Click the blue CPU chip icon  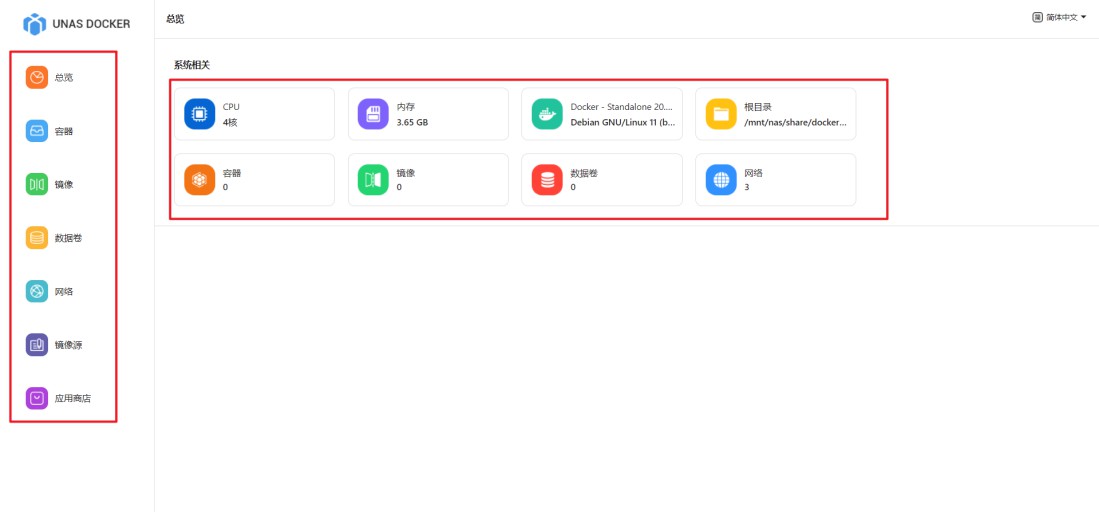(200, 114)
